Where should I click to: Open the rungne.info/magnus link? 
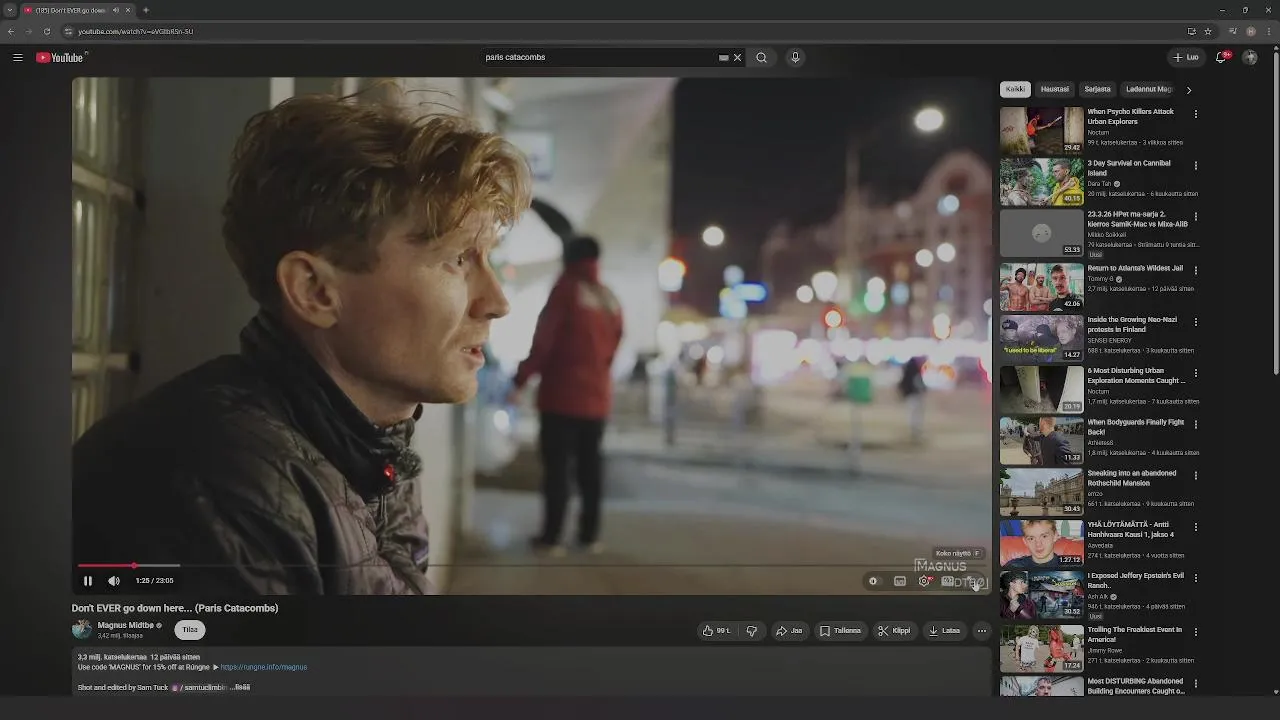[x=264, y=667]
